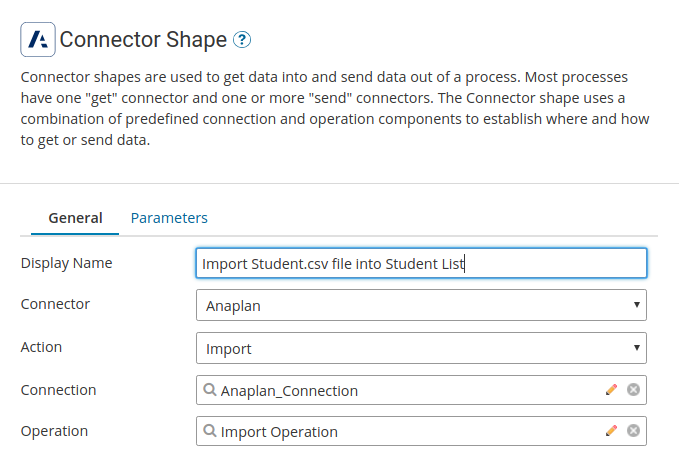The height and width of the screenshot is (455, 679).
Task: Edit the Import Operation with pencil icon
Action: (x=611, y=431)
